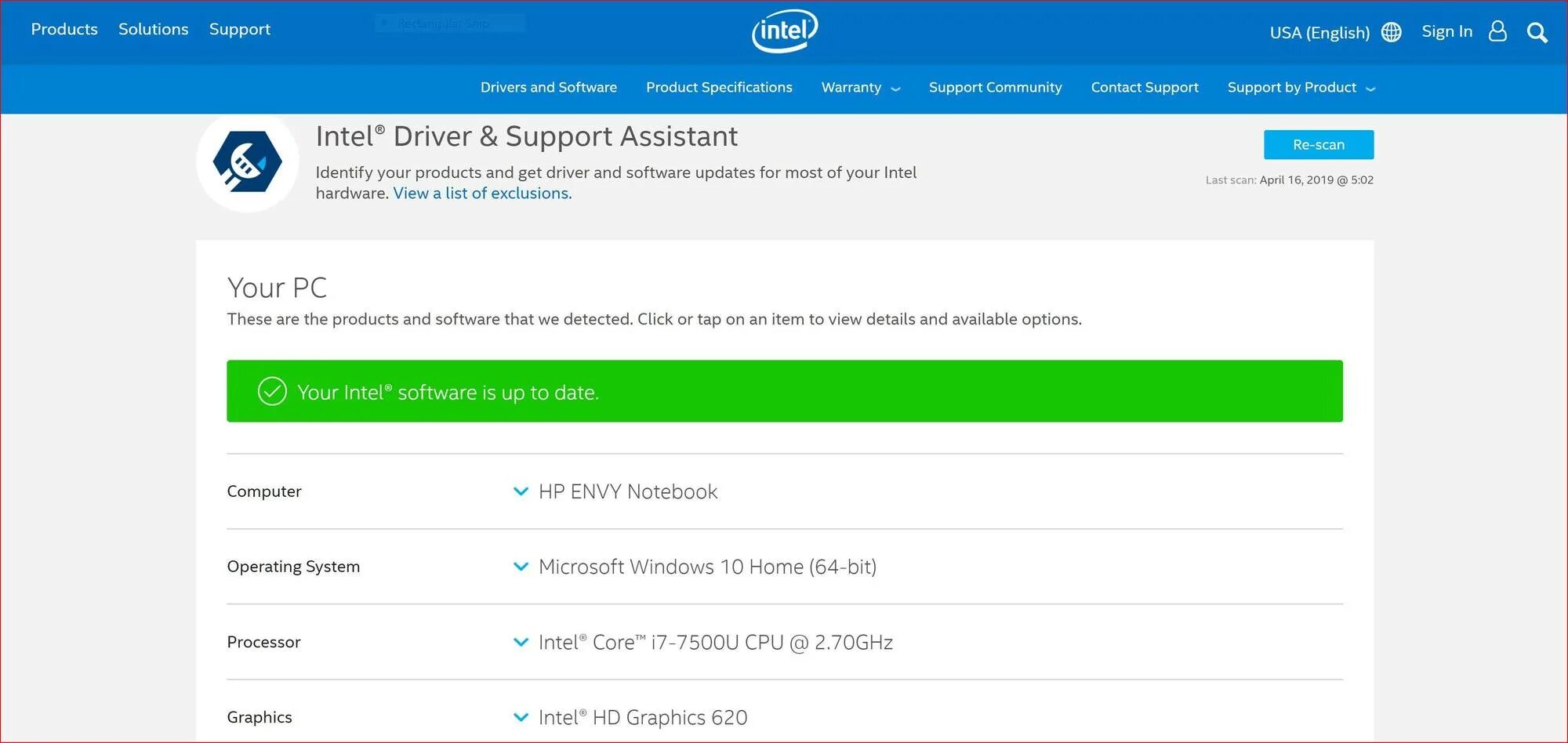Click the green banner checkmark icon

[x=272, y=391]
